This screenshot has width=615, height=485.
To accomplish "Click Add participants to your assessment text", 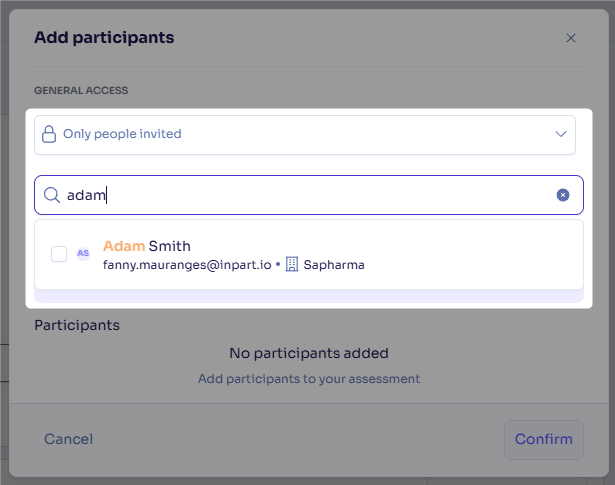I will click(x=309, y=379).
